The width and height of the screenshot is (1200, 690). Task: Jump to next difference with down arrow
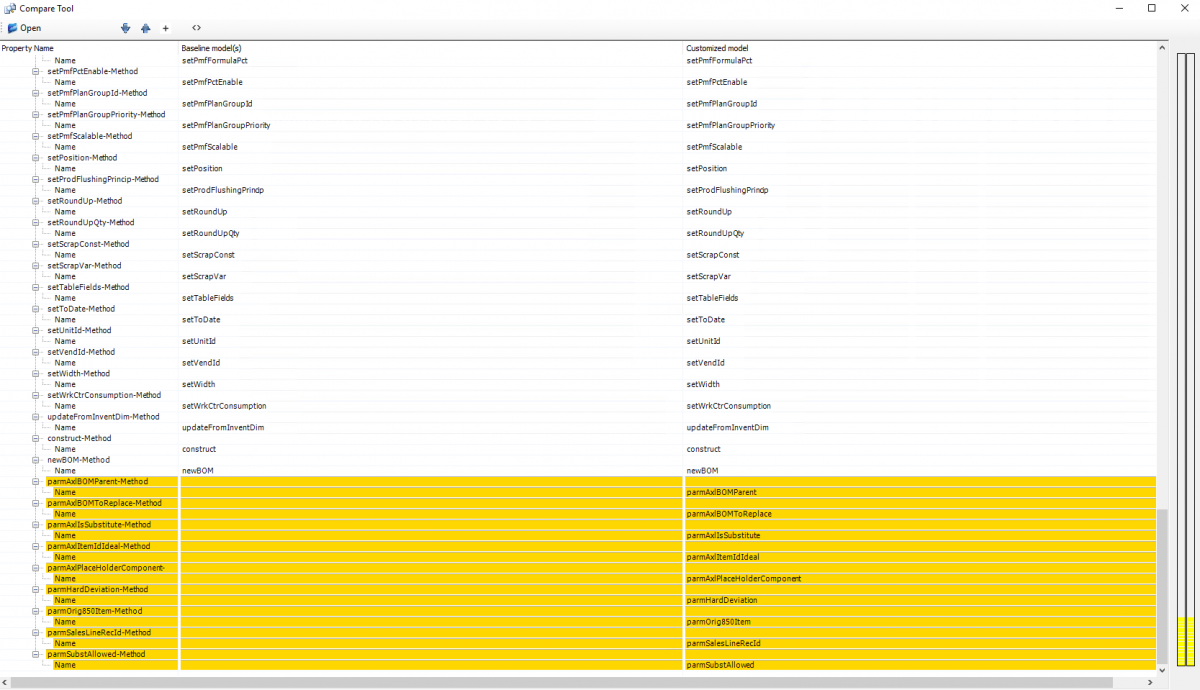125,28
